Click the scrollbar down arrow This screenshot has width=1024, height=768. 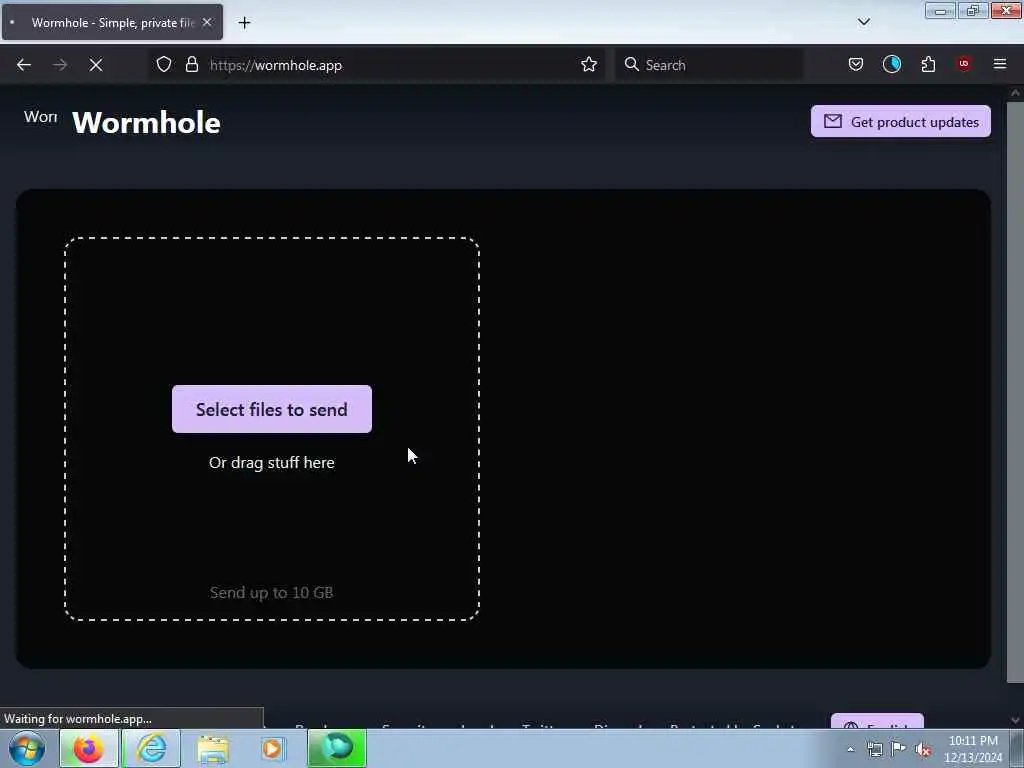pyautogui.click(x=1015, y=720)
